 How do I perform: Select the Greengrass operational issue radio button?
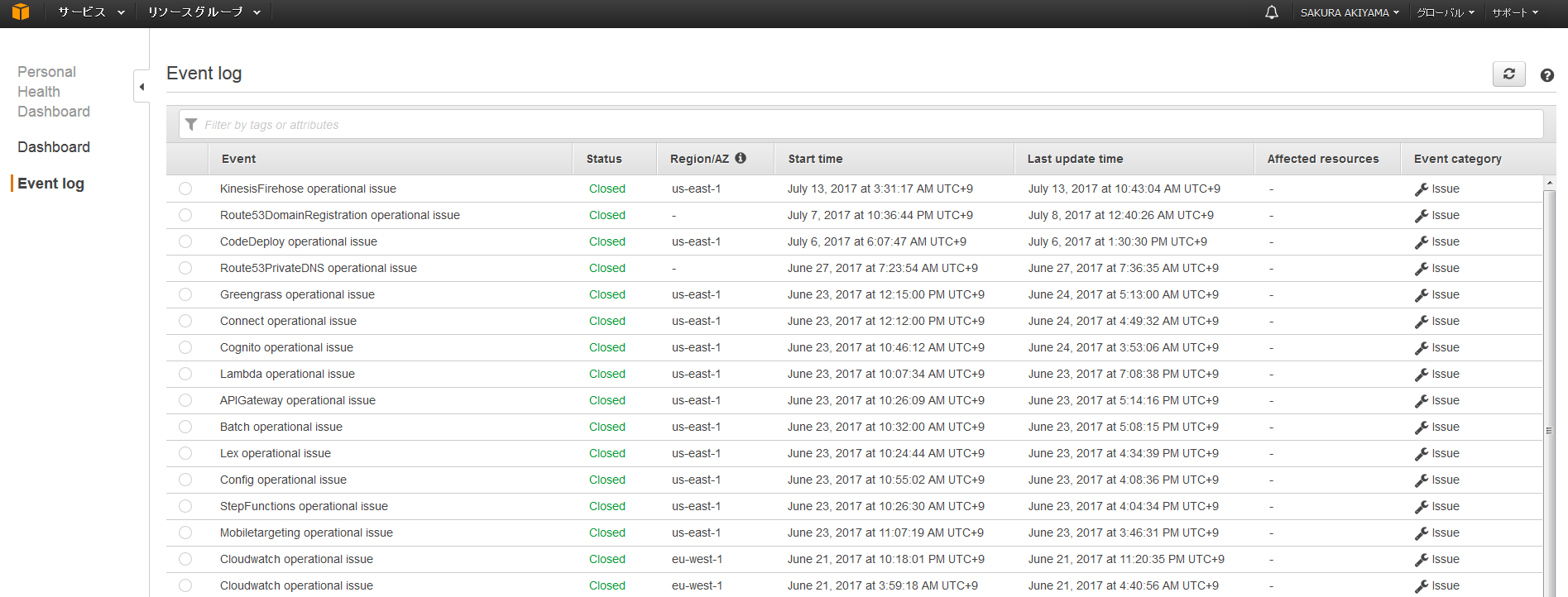point(185,294)
